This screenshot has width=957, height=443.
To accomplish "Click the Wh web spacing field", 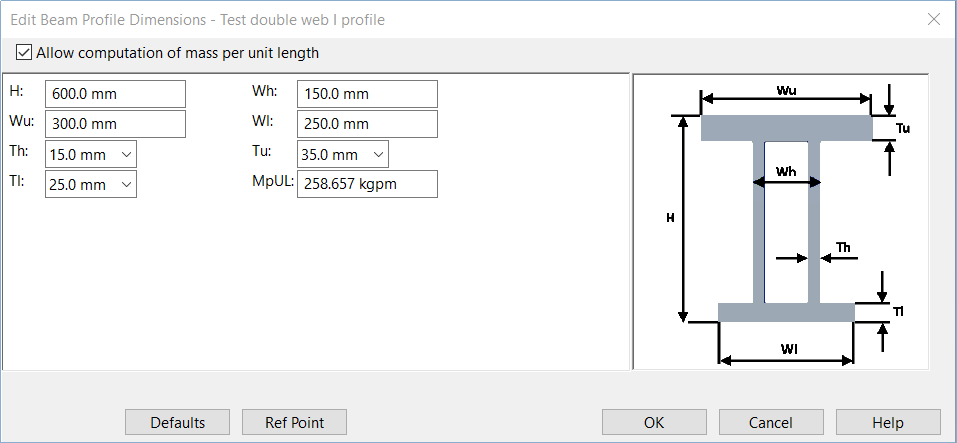I will pyautogui.click(x=367, y=94).
